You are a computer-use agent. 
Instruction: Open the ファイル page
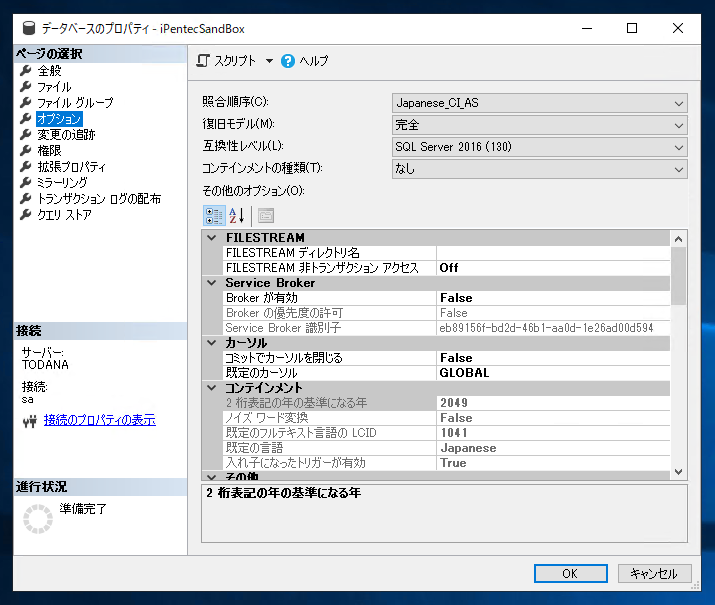click(54, 87)
